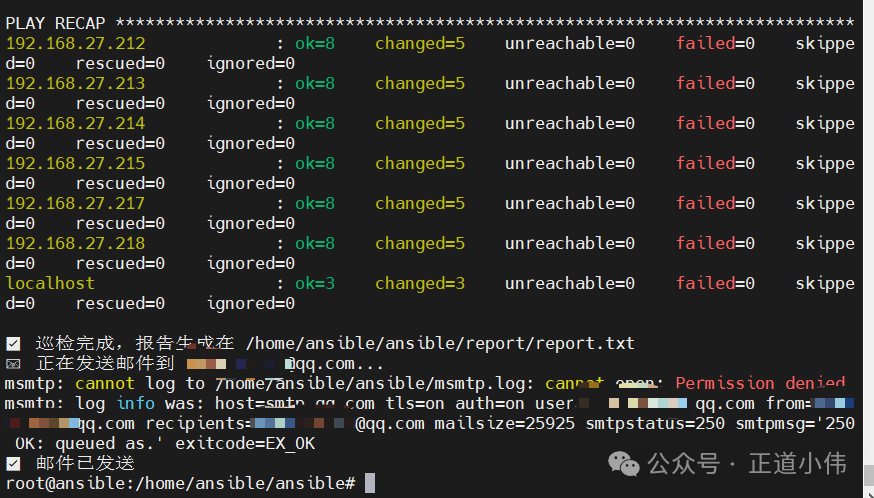This screenshot has width=874, height=498.
Task: Click the smtpstatus=250 value
Action: tap(655, 424)
